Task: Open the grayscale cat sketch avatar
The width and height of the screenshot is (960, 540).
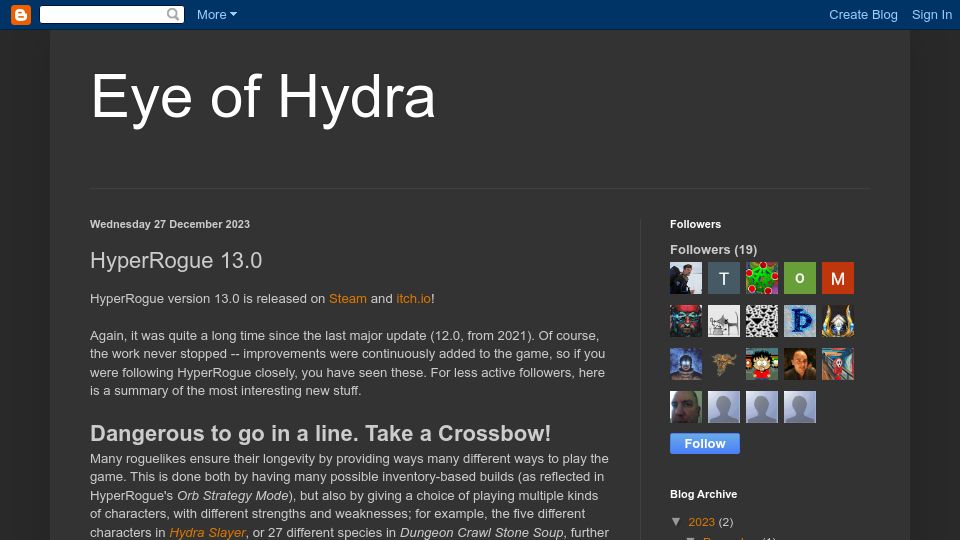Action: pyautogui.click(x=724, y=321)
